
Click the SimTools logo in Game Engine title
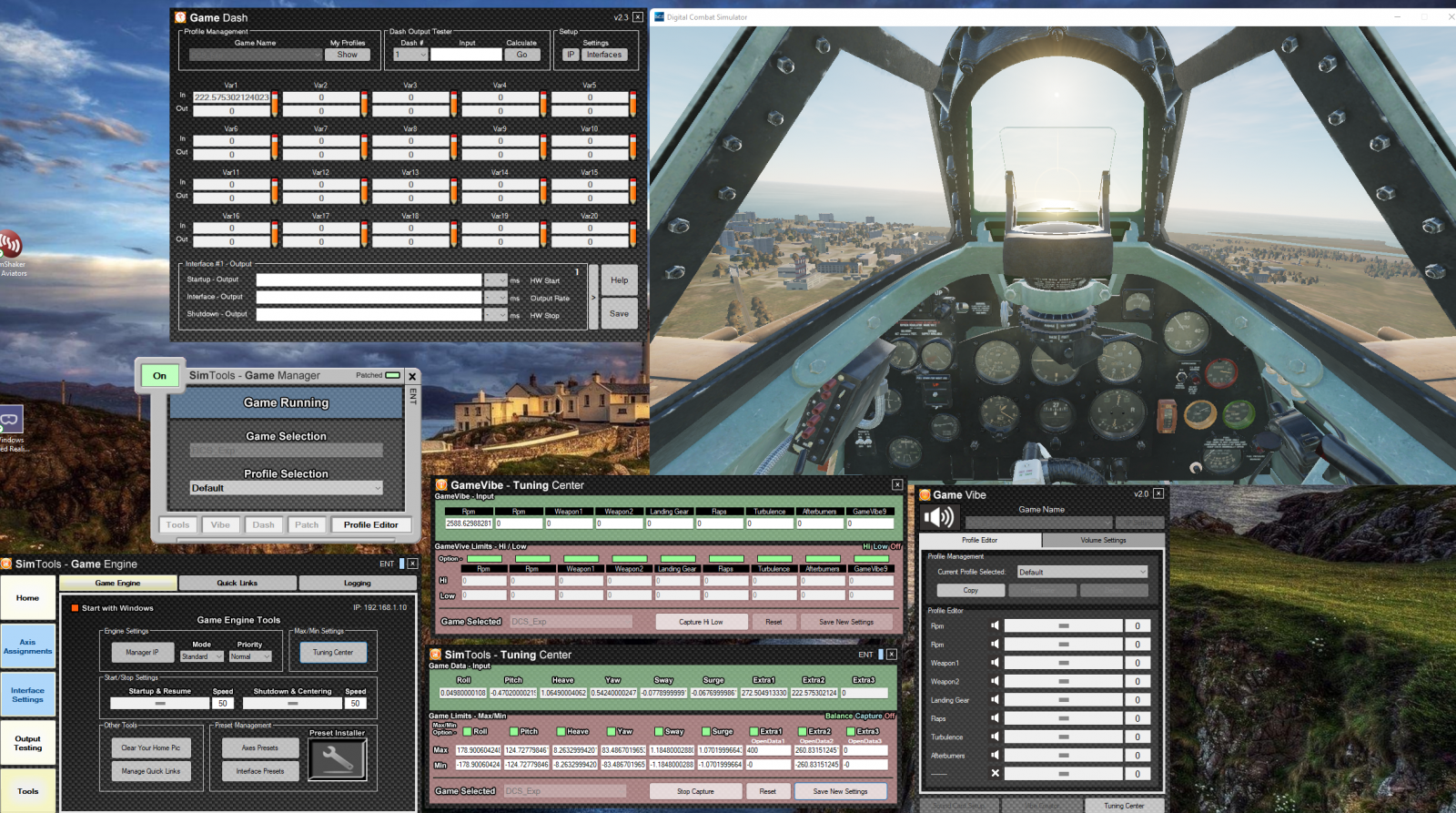click(6, 564)
